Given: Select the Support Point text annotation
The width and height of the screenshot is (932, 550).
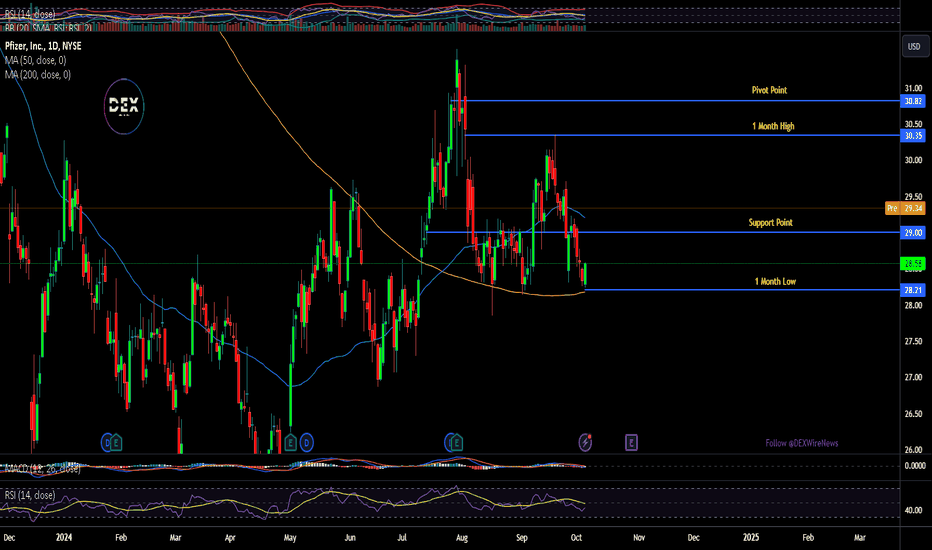Looking at the screenshot, I should (x=770, y=222).
